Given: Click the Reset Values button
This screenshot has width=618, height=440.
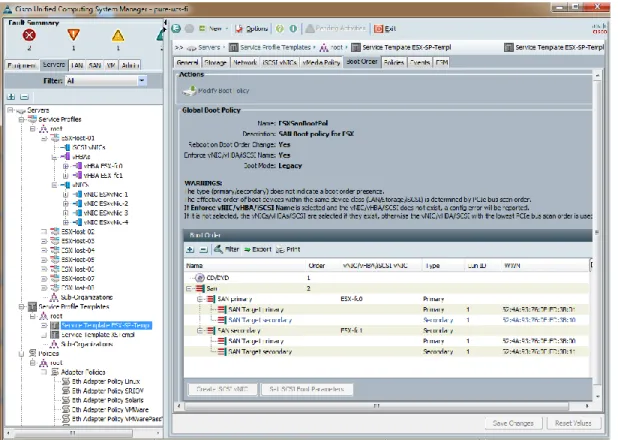Looking at the screenshot, I should (573, 423).
